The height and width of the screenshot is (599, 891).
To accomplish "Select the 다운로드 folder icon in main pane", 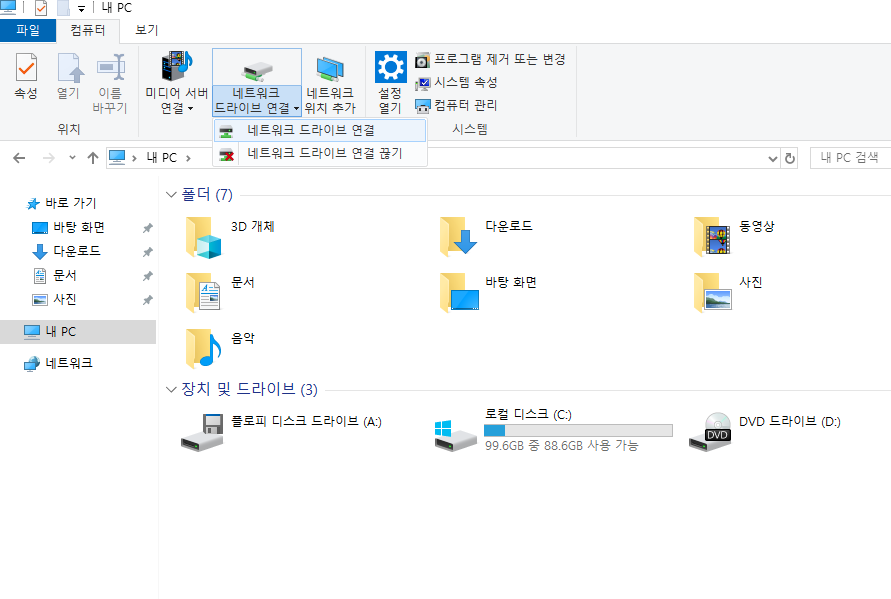I will point(458,236).
